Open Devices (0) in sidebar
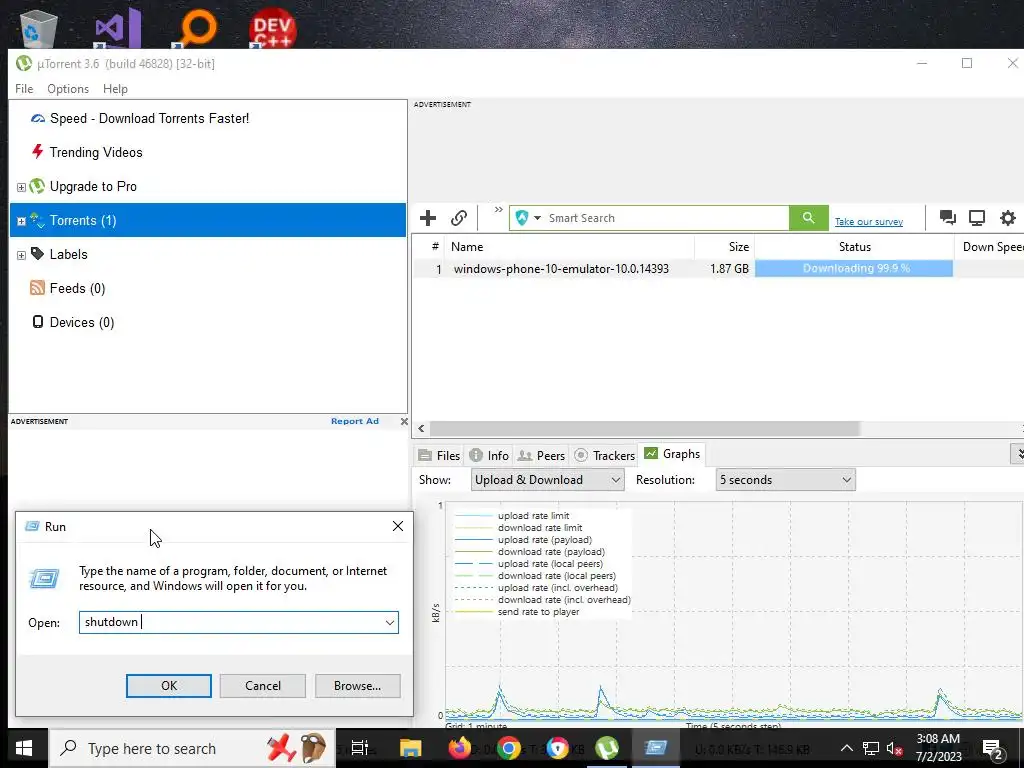The width and height of the screenshot is (1024, 768). point(82,322)
